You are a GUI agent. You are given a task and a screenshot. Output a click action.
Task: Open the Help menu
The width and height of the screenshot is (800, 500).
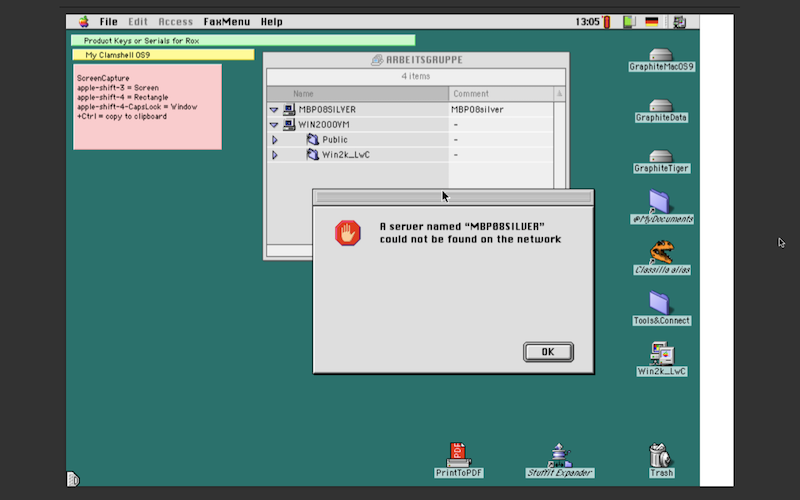[271, 21]
